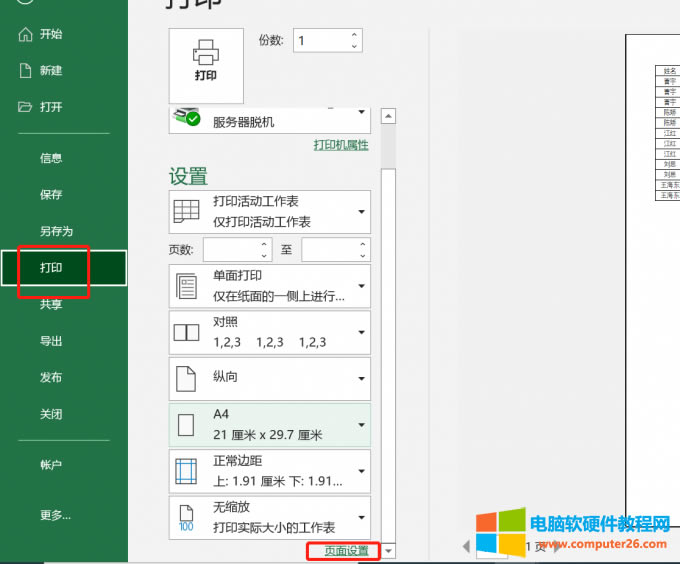This screenshot has width=680, height=564.
Task: Decrement the pages 'to' spinner down arrow
Action: pyautogui.click(x=363, y=255)
